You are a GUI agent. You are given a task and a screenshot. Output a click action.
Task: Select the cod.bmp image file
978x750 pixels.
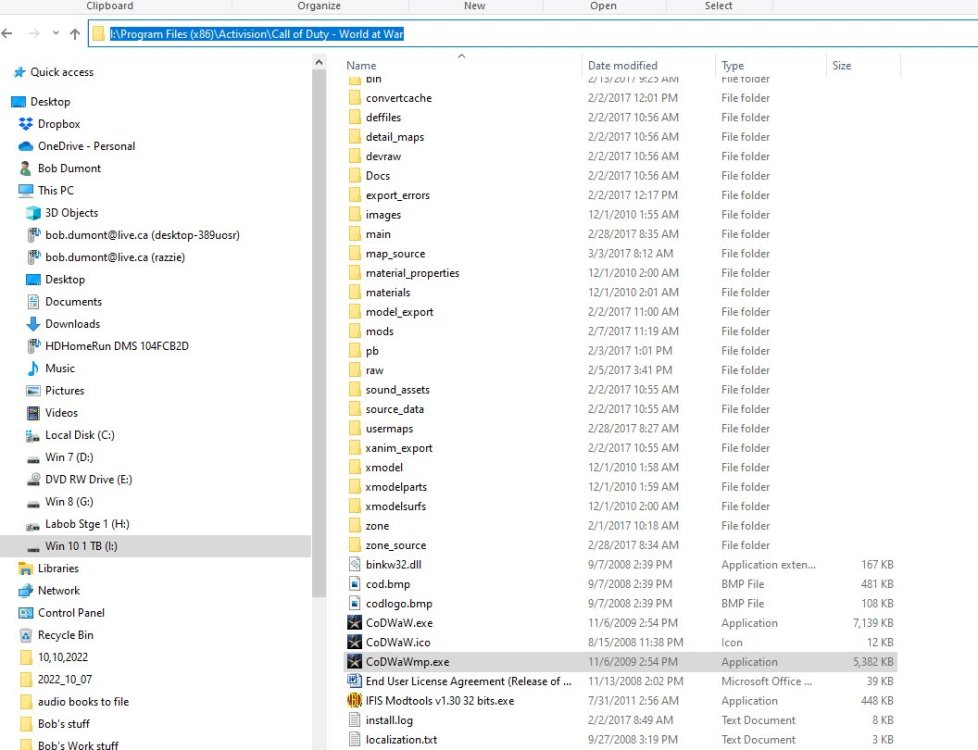388,583
